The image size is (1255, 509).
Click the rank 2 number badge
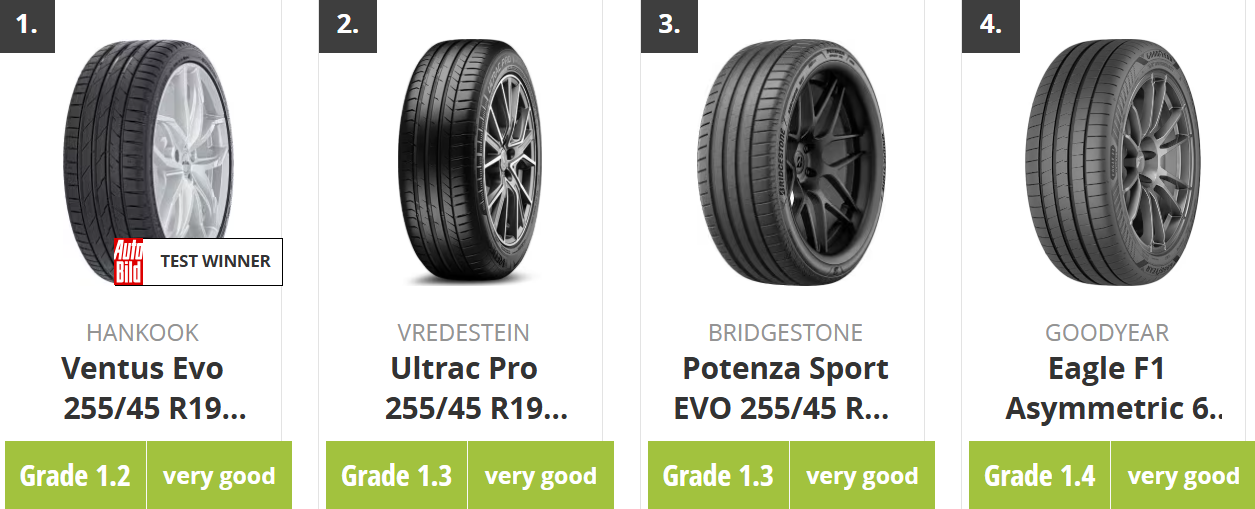(347, 25)
